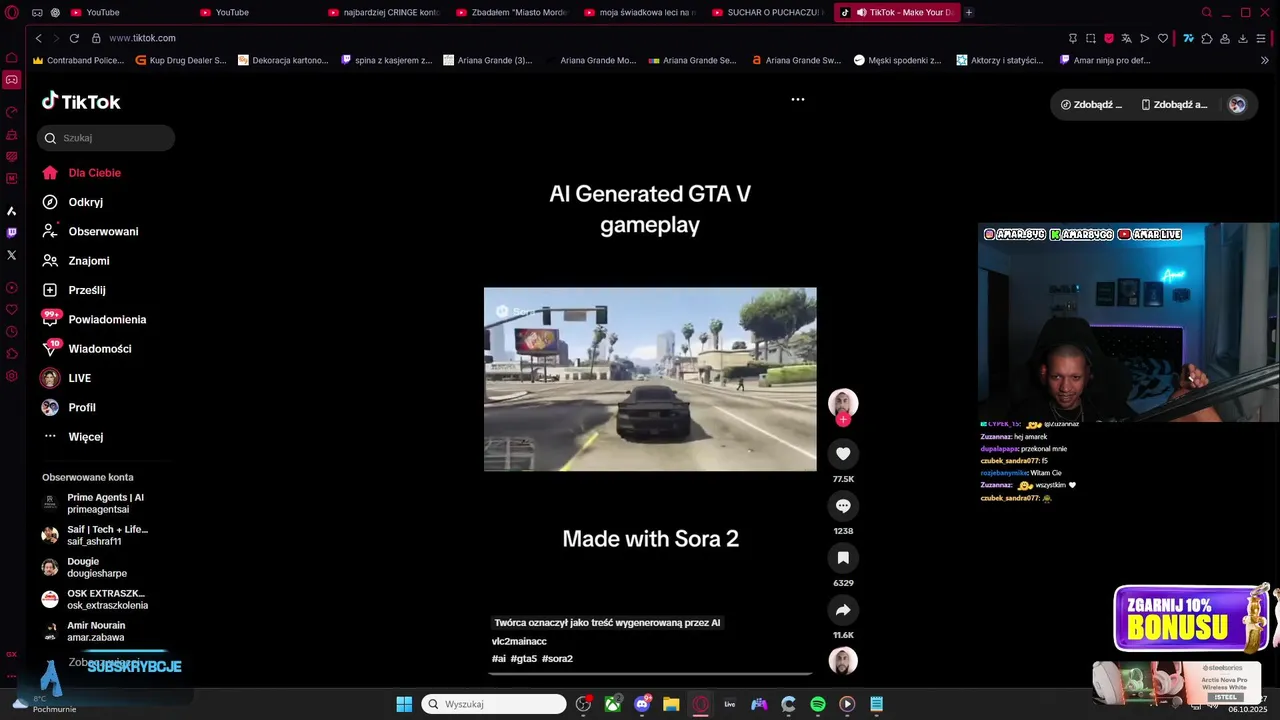Toggle ad blocker shield icon

pos(1109,38)
